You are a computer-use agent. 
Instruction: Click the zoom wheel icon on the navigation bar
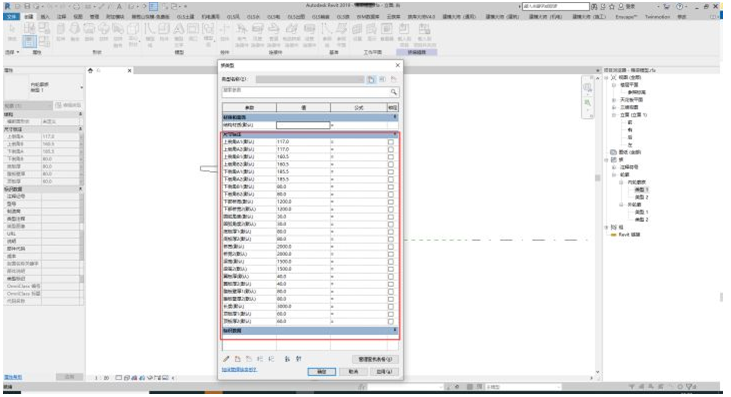pos(587,87)
